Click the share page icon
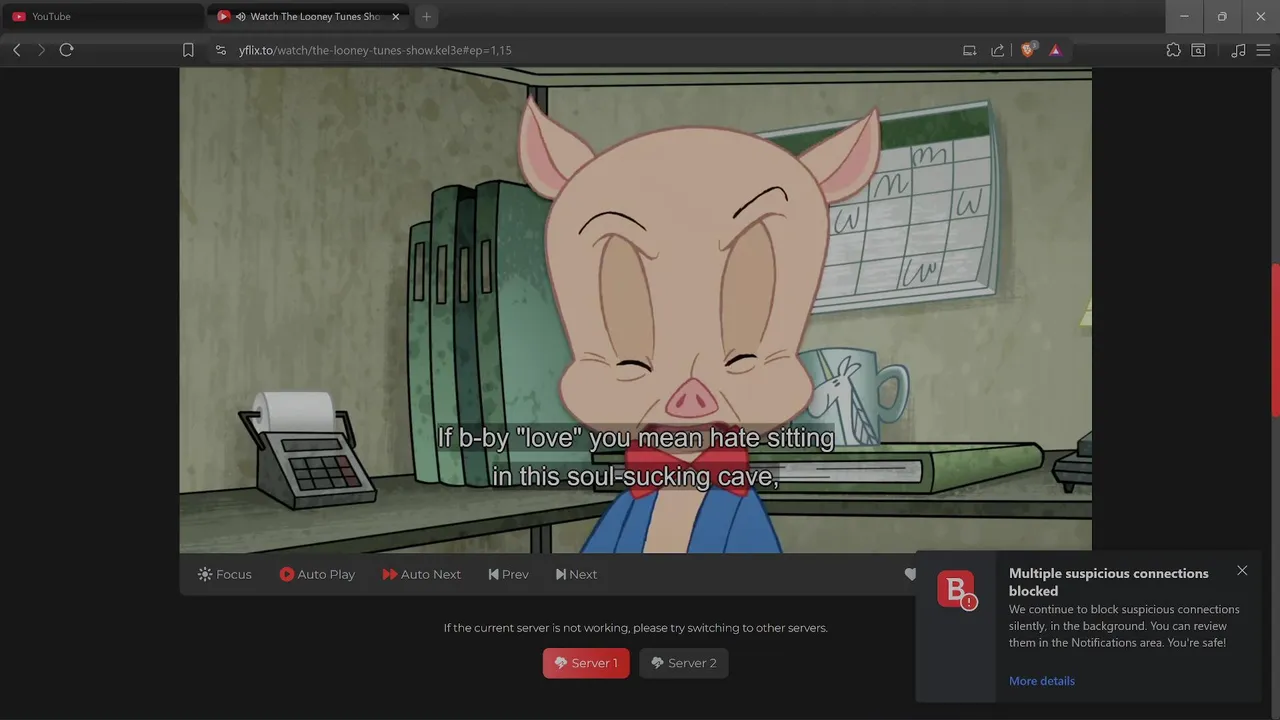 pos(997,50)
